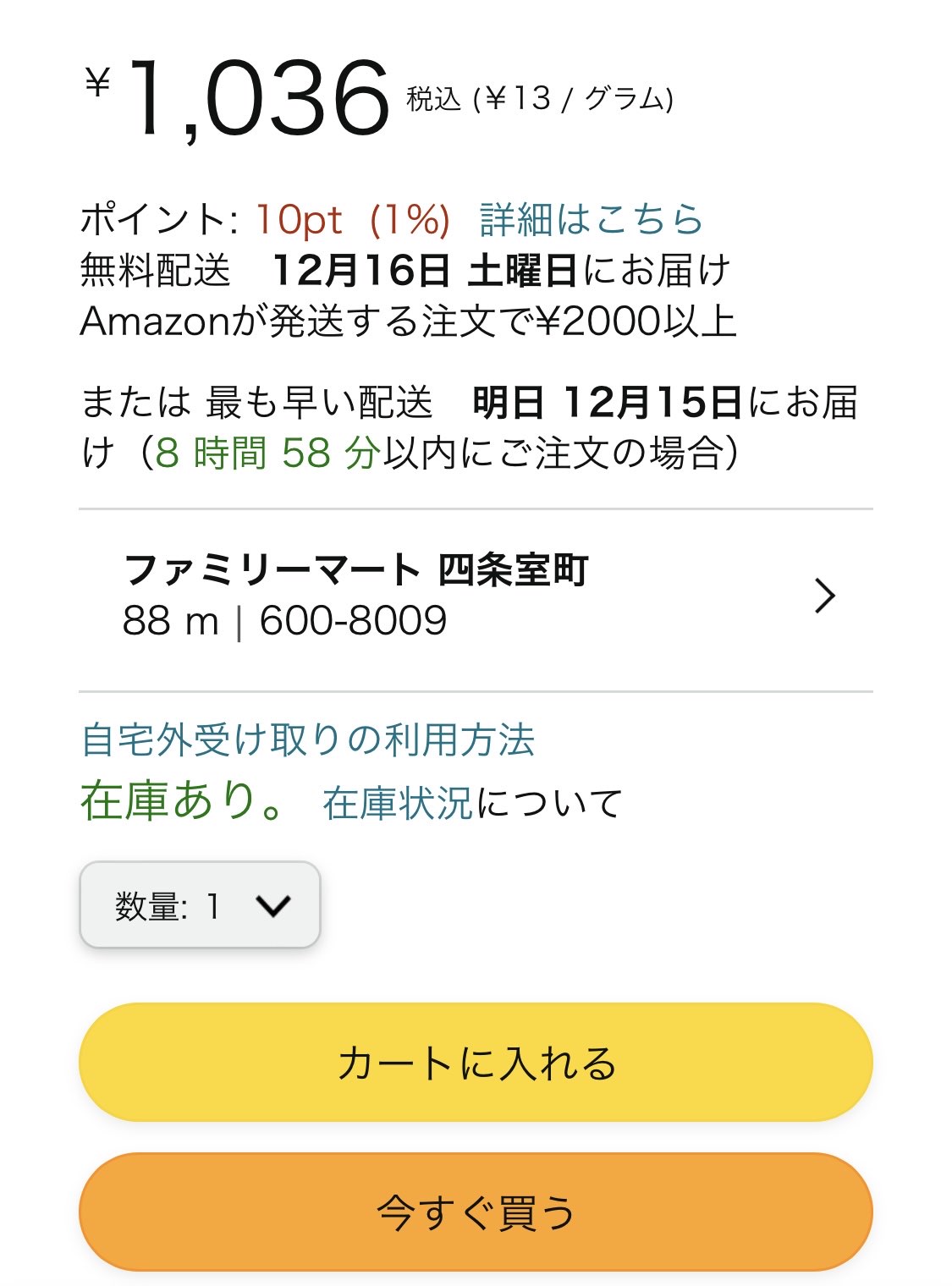Viewport: 952px width, 1286px height.
Task: Click the 無料配送 free shipping label
Action: click(156, 271)
